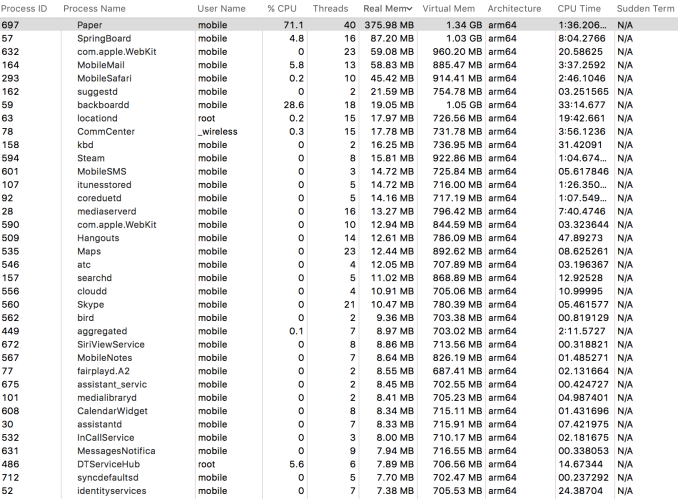Screen dimensions: 678x499
Task: Sort by the User Name column header
Action: (221, 9)
